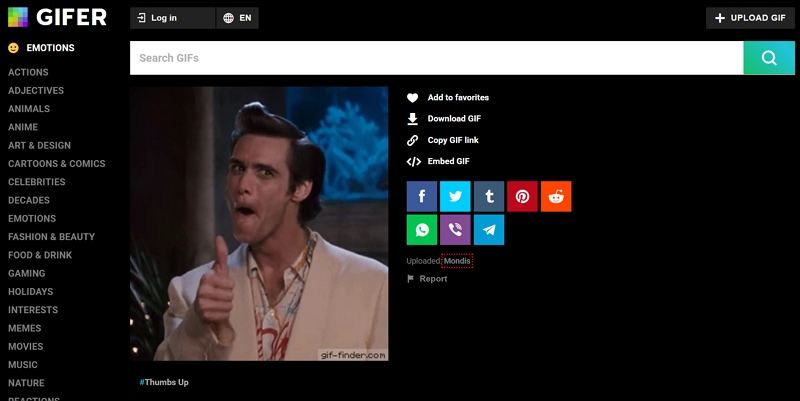This screenshot has width=800, height=401.
Task: Share GIF via Telegram
Action: coord(489,230)
